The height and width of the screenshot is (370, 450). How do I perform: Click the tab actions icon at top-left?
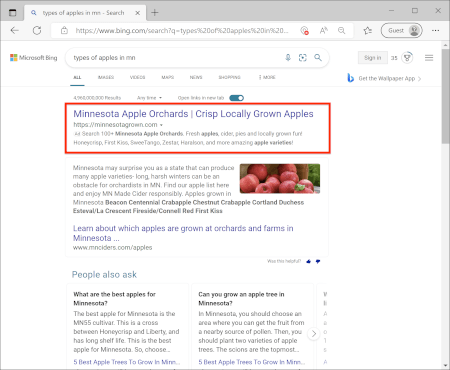point(13,13)
